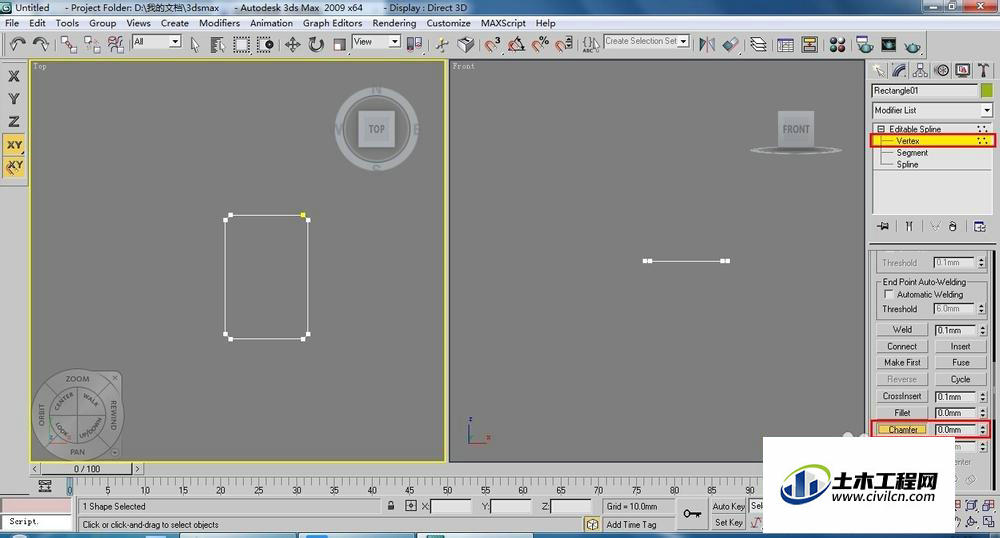Click the Redo arrow icon
The height and width of the screenshot is (538, 1000).
pyautogui.click(x=41, y=44)
